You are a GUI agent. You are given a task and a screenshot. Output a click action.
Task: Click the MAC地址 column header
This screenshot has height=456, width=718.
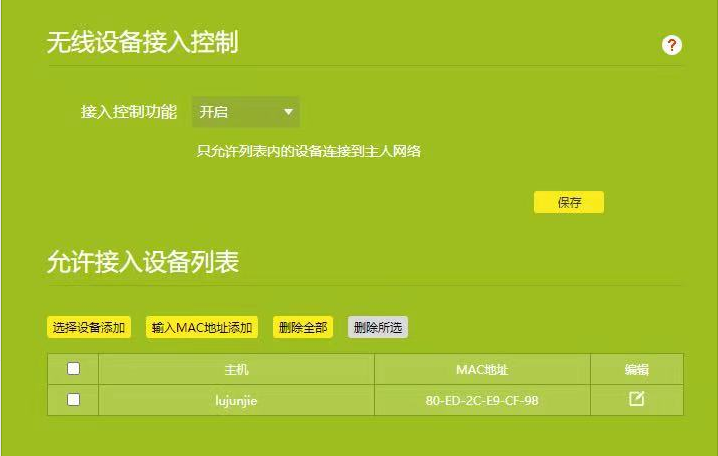coord(482,369)
